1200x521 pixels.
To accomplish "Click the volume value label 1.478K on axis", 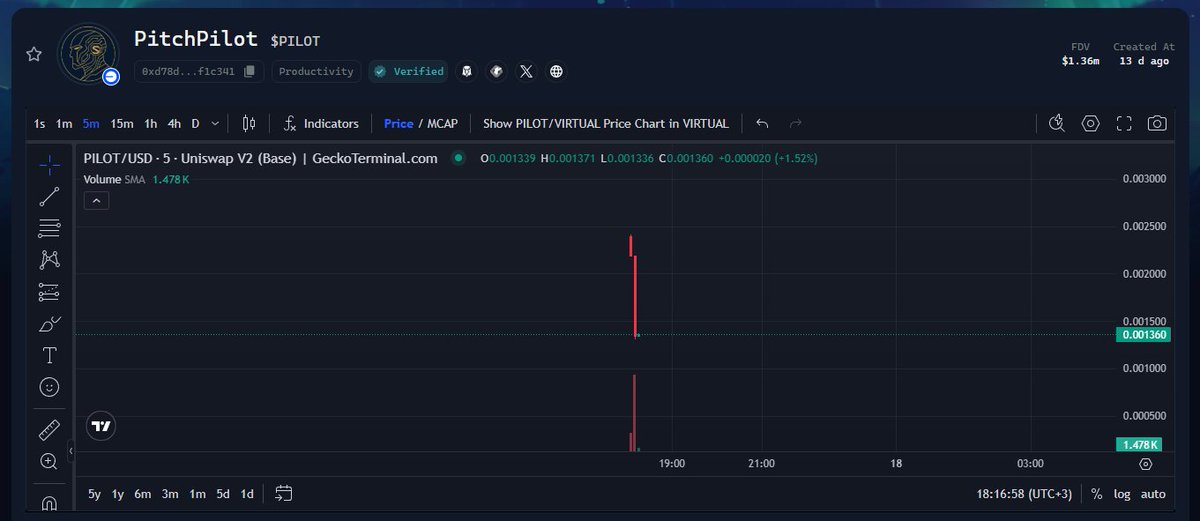I will (1140, 445).
